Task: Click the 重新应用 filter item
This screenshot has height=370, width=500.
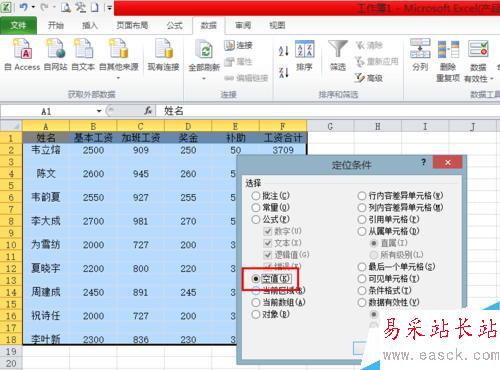Action: pyautogui.click(x=377, y=62)
